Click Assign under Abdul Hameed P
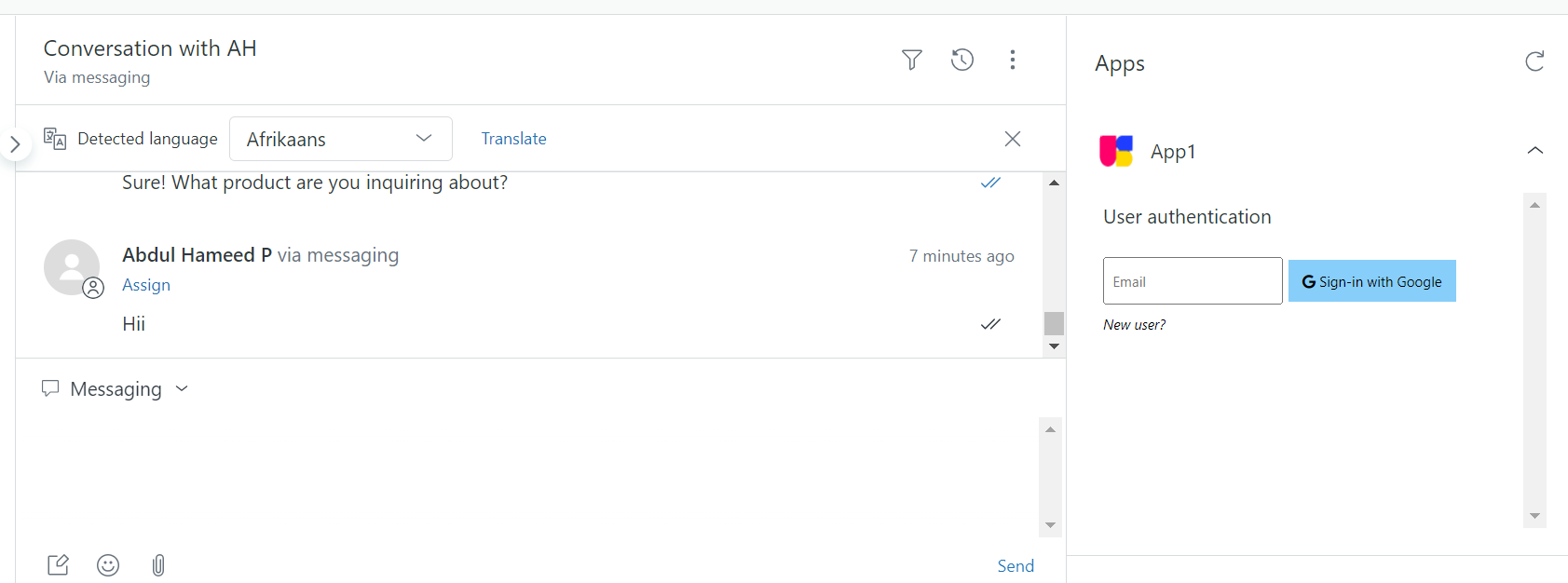The height and width of the screenshot is (583, 1568). pos(146,285)
